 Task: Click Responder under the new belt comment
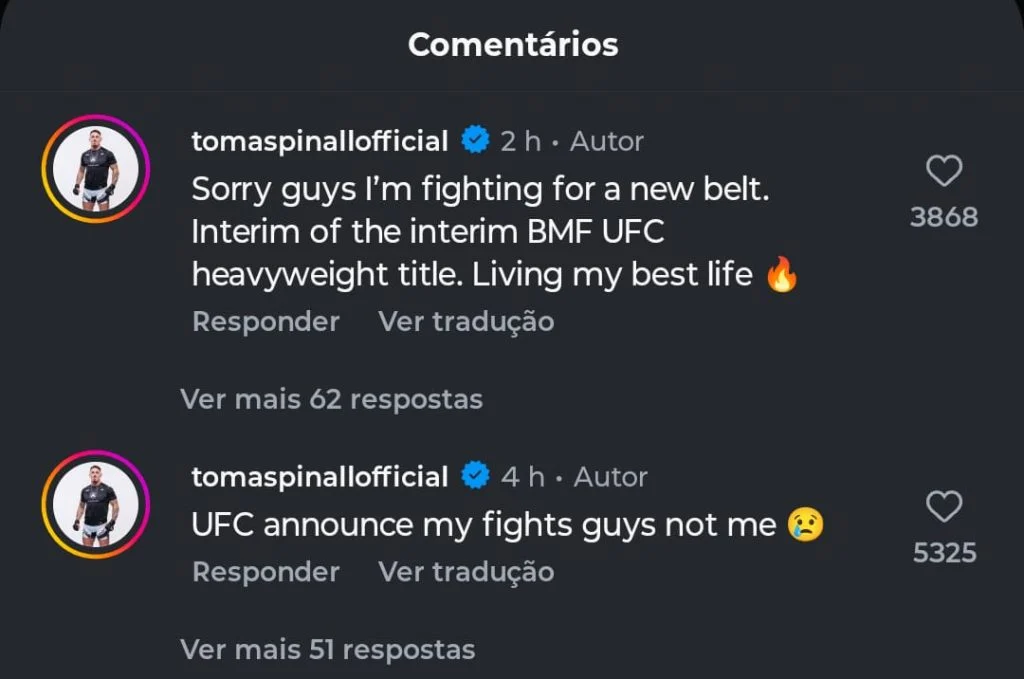[265, 321]
